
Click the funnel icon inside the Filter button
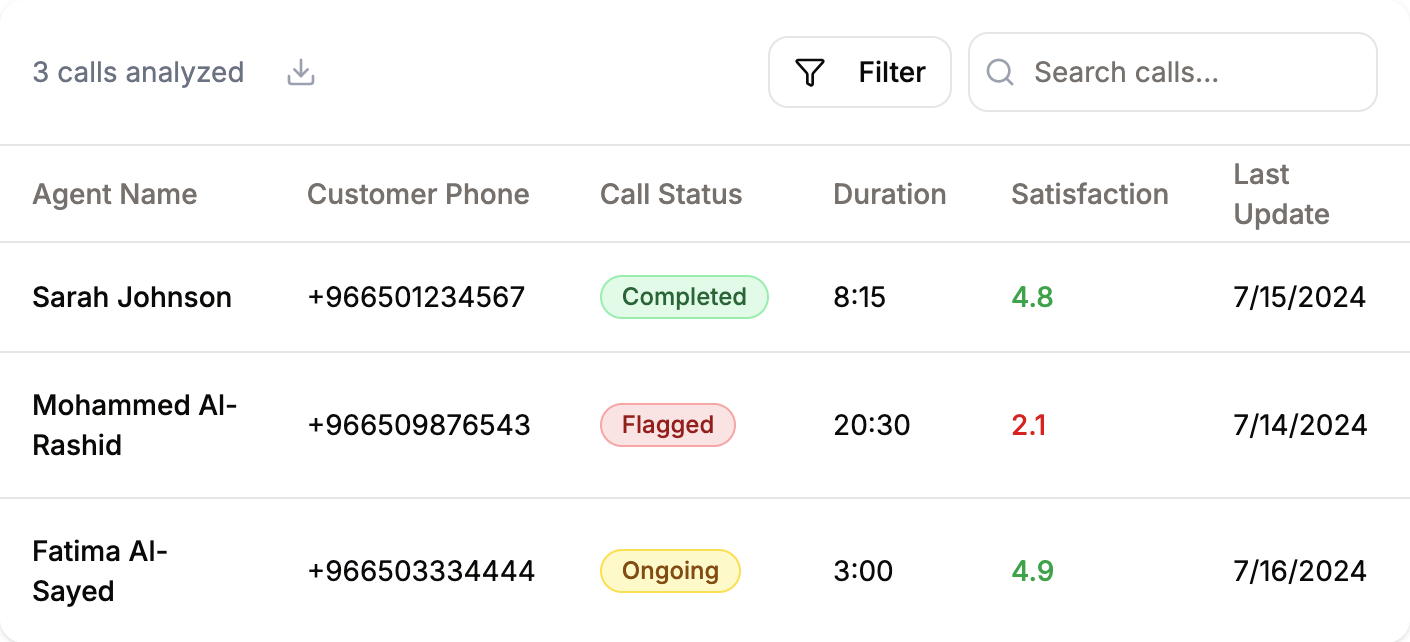810,72
